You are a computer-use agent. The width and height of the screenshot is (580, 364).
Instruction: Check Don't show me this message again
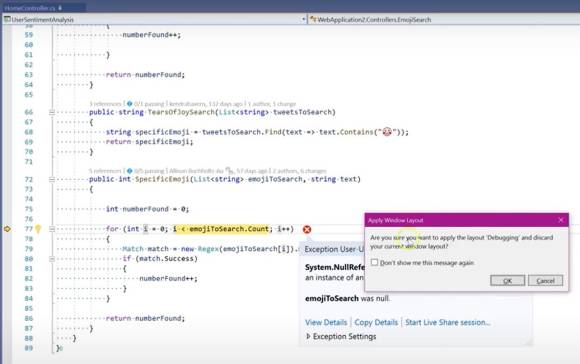pos(375,262)
